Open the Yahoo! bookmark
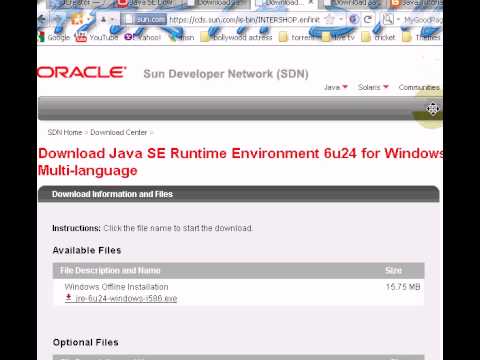 coord(142,37)
